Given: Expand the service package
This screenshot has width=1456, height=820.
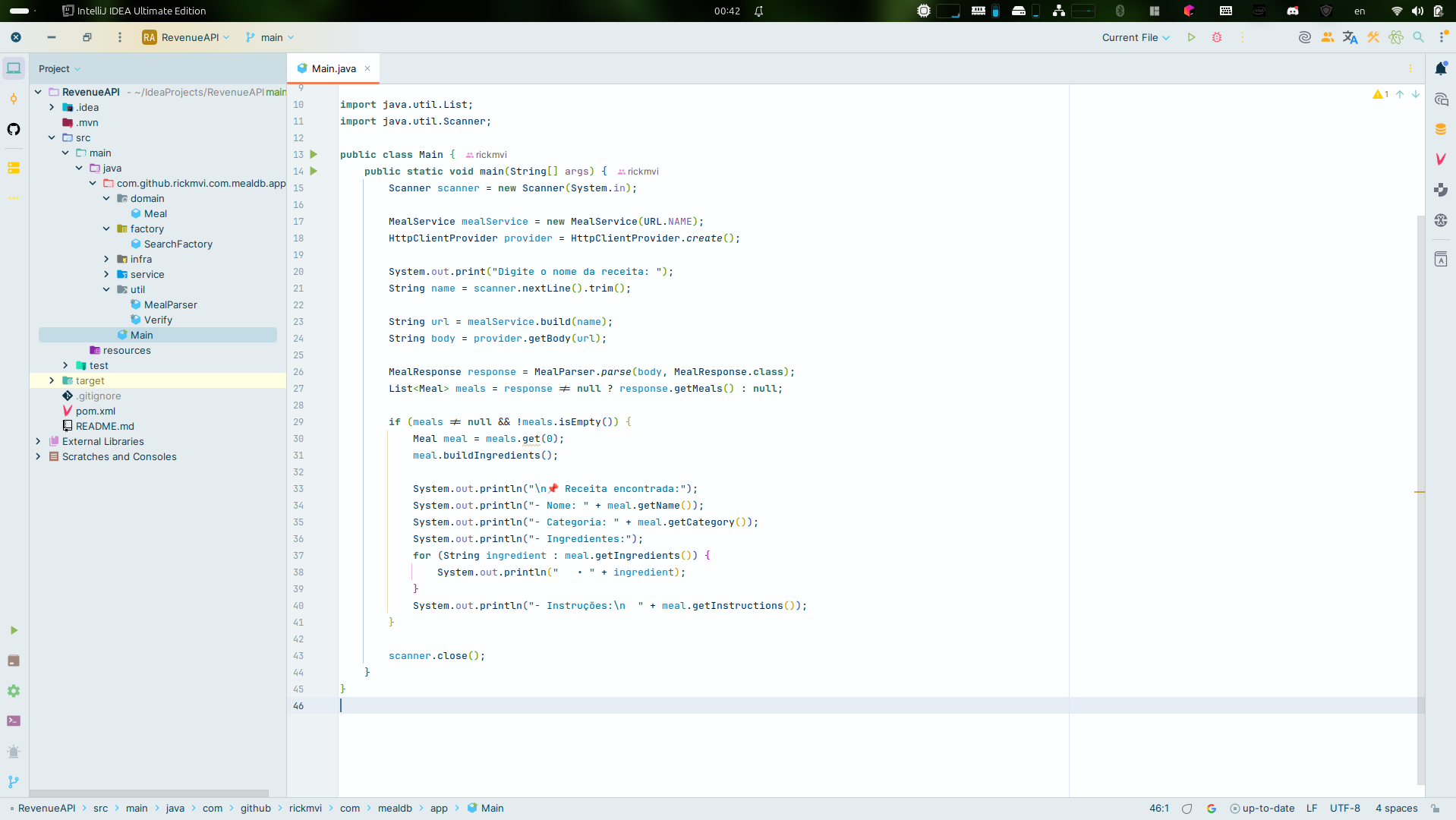Looking at the screenshot, I should tap(106, 274).
